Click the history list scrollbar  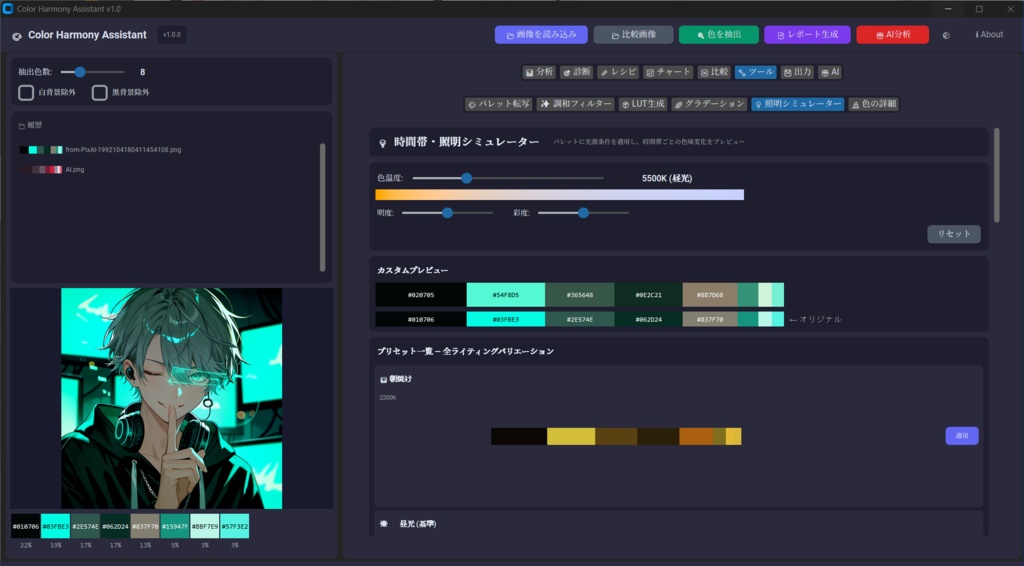point(322,206)
